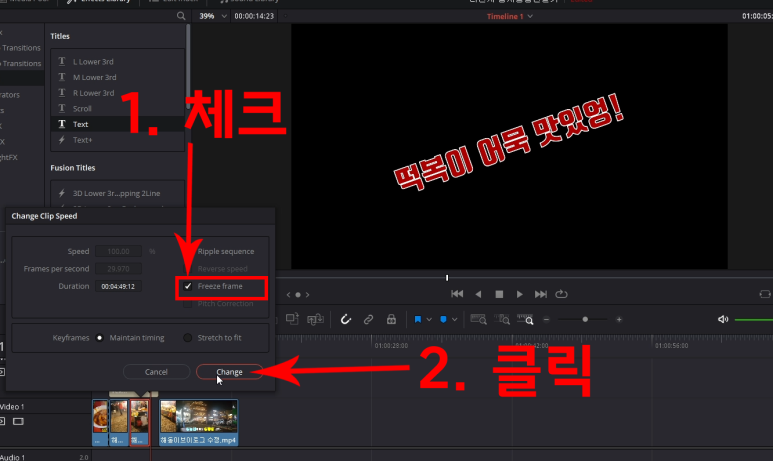Click the viewer scrubber playhead
Viewport: 773px width, 461px height.
pyautogui.click(x=447, y=278)
